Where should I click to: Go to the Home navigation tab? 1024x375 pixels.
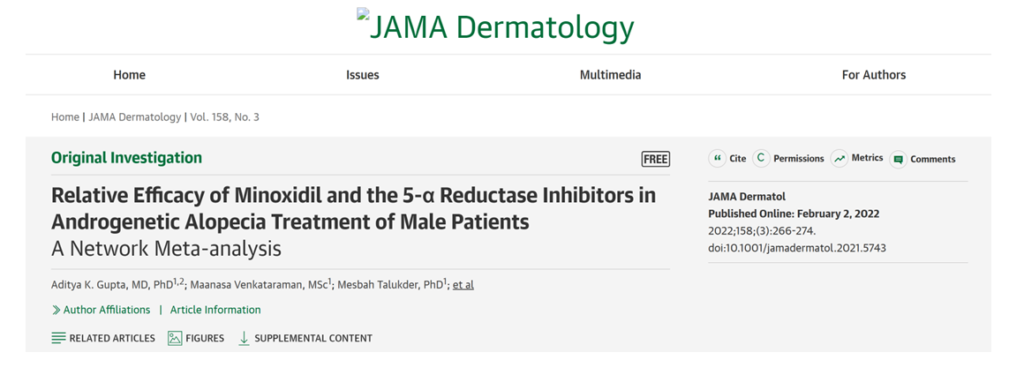click(129, 75)
